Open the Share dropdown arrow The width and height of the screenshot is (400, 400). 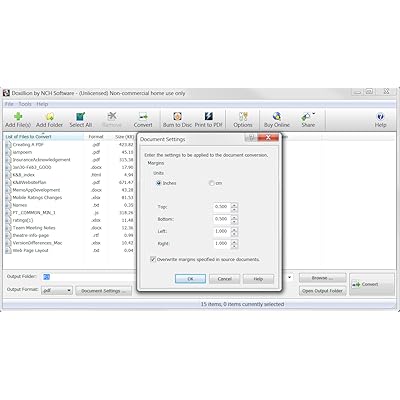(x=314, y=114)
